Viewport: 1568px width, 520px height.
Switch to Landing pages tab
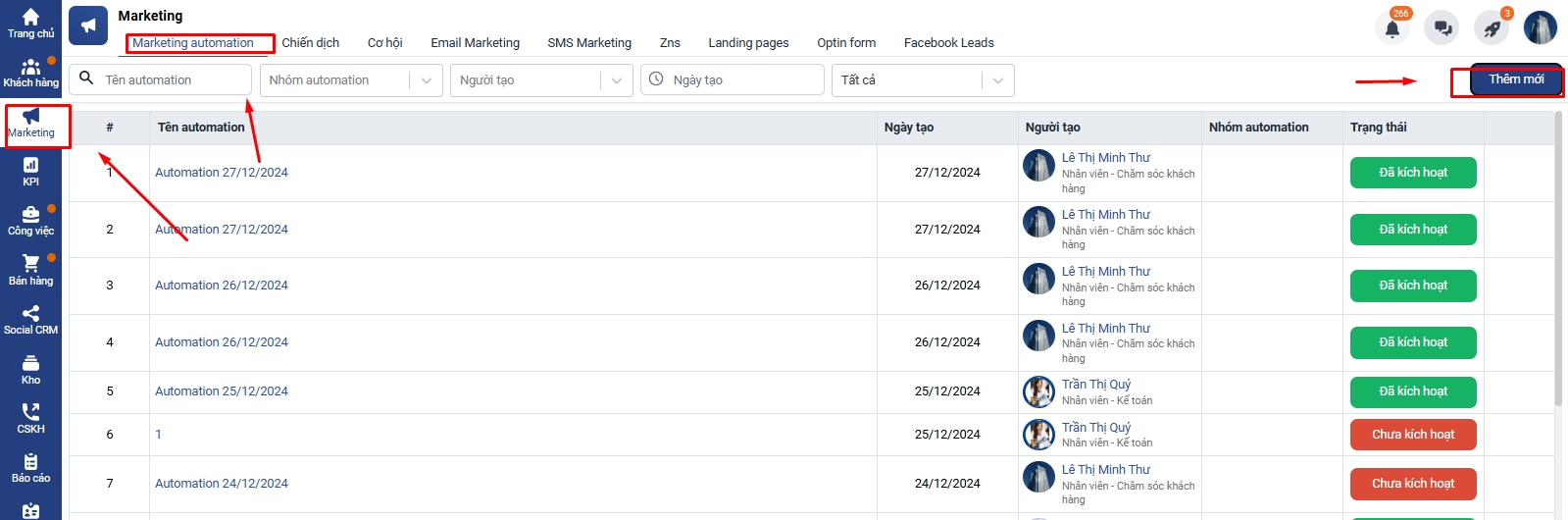click(748, 43)
